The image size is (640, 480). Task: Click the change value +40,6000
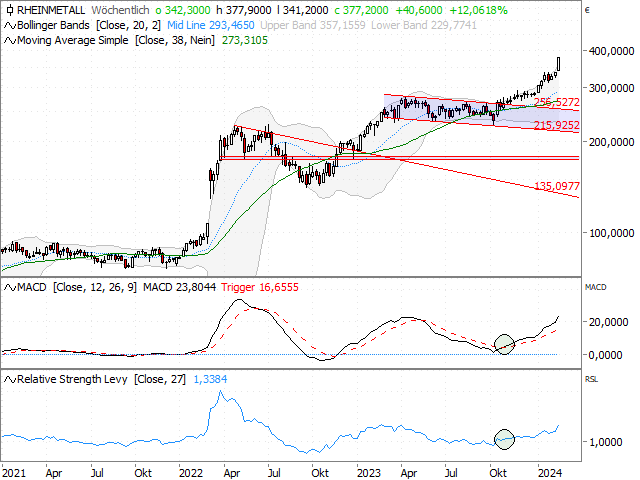419,10
